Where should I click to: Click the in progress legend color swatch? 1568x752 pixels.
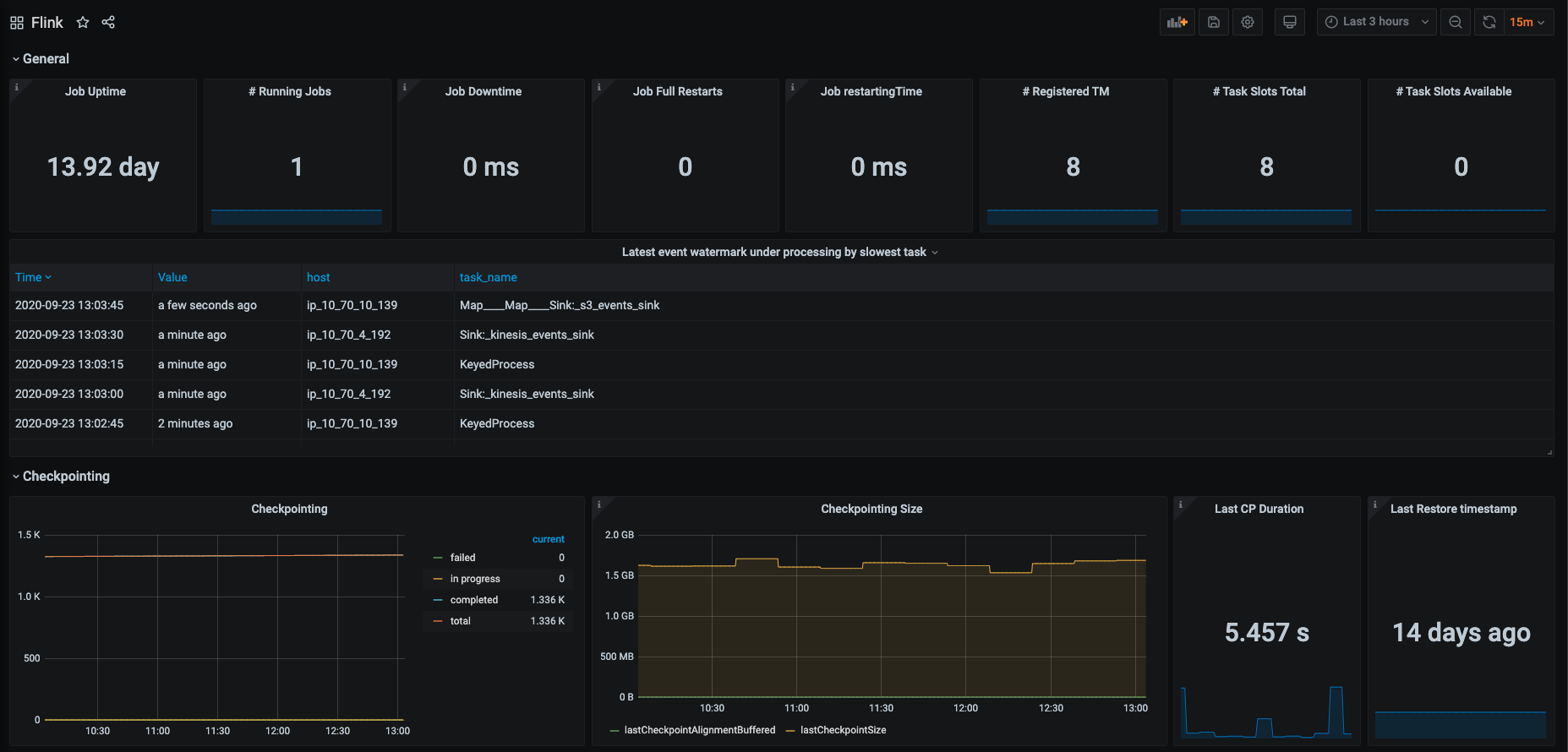438,579
